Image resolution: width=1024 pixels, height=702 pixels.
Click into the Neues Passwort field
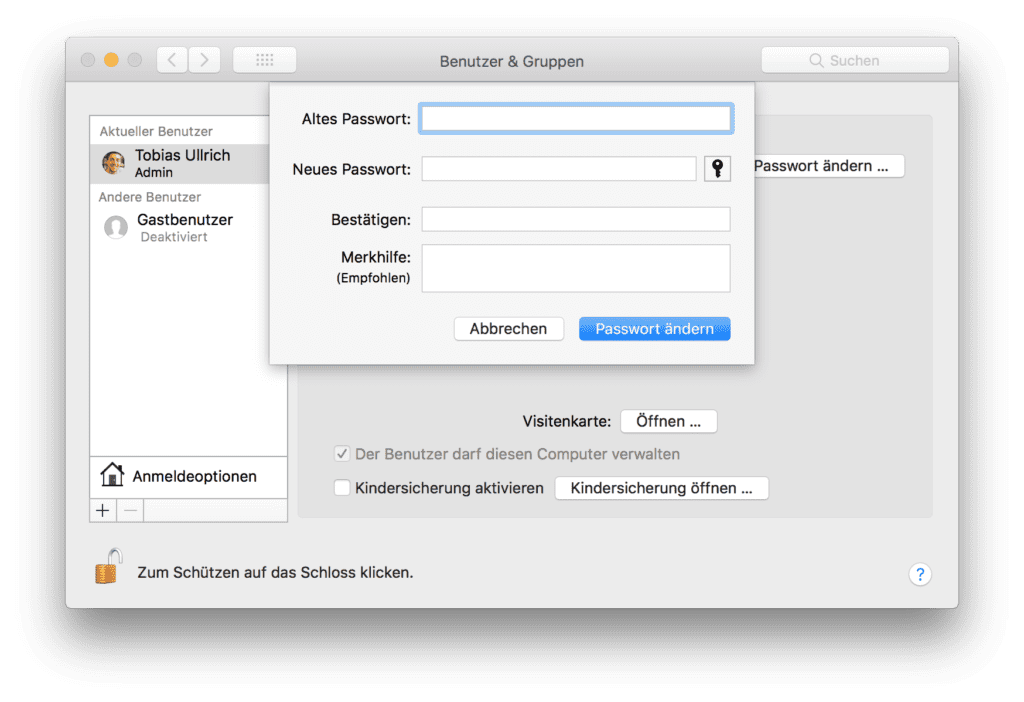[559, 168]
